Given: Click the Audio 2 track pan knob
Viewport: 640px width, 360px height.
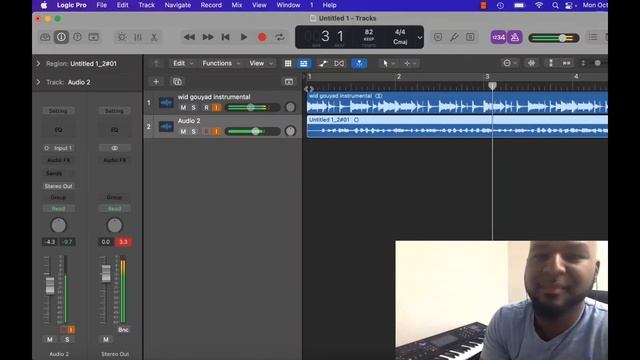Looking at the screenshot, I should (x=290, y=131).
